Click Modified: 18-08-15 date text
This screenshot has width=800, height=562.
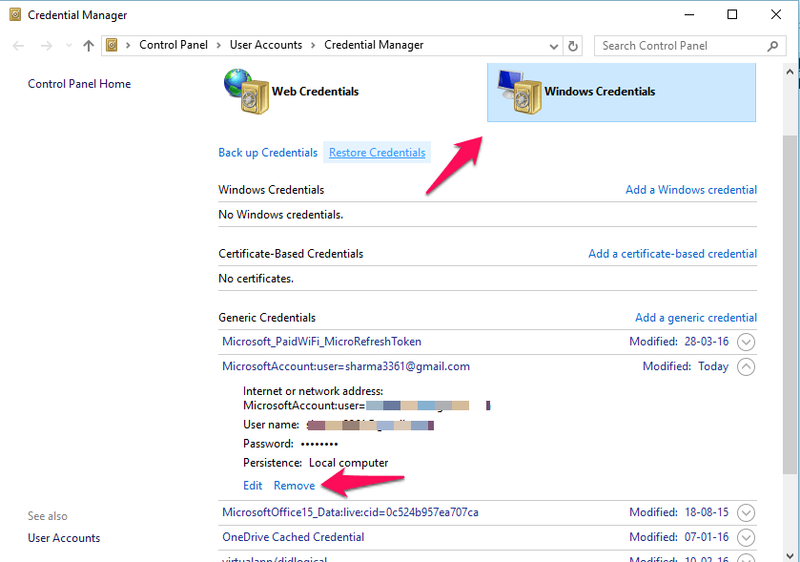tap(679, 512)
